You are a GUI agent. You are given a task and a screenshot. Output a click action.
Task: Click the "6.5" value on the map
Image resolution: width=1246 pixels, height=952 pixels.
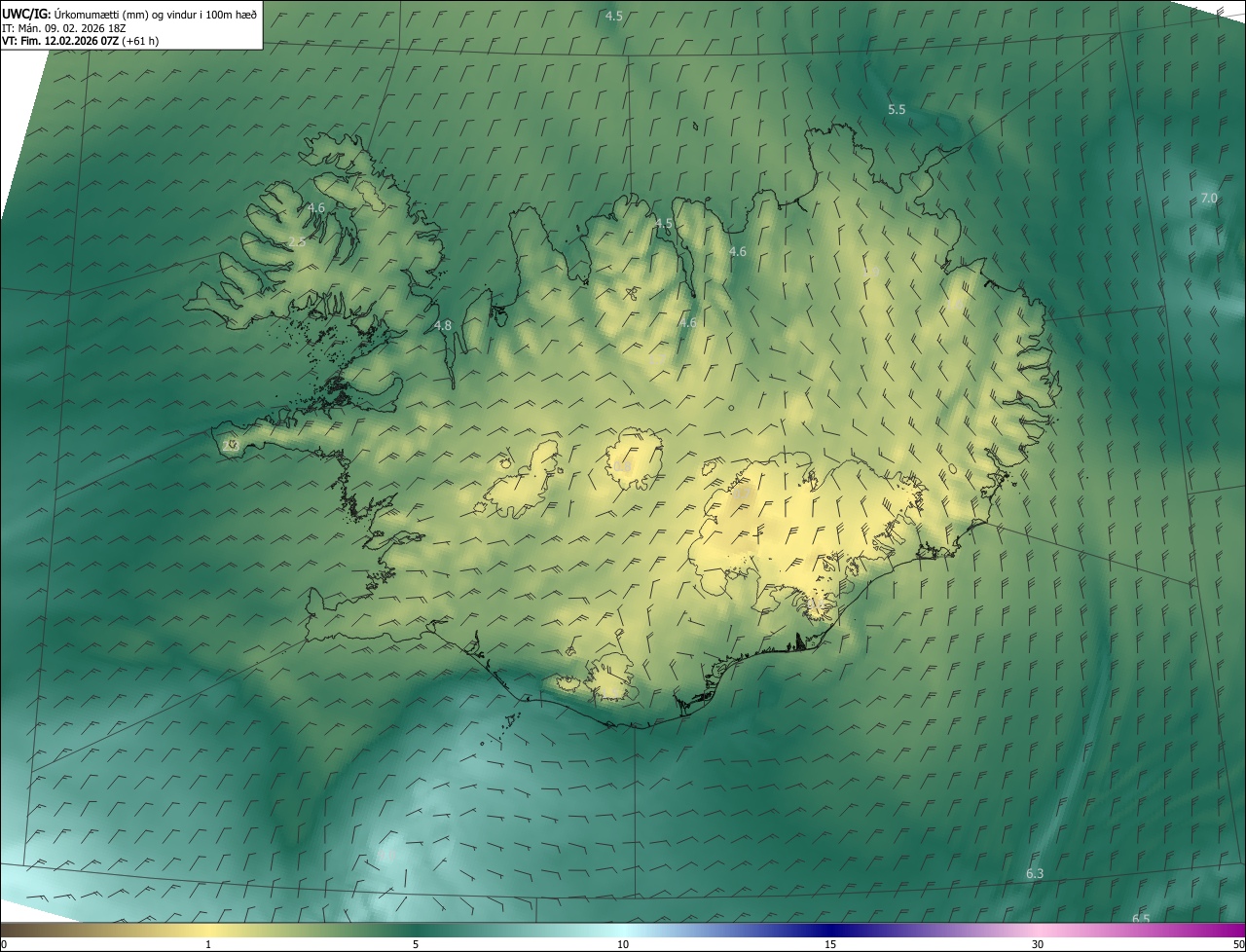click(1141, 919)
